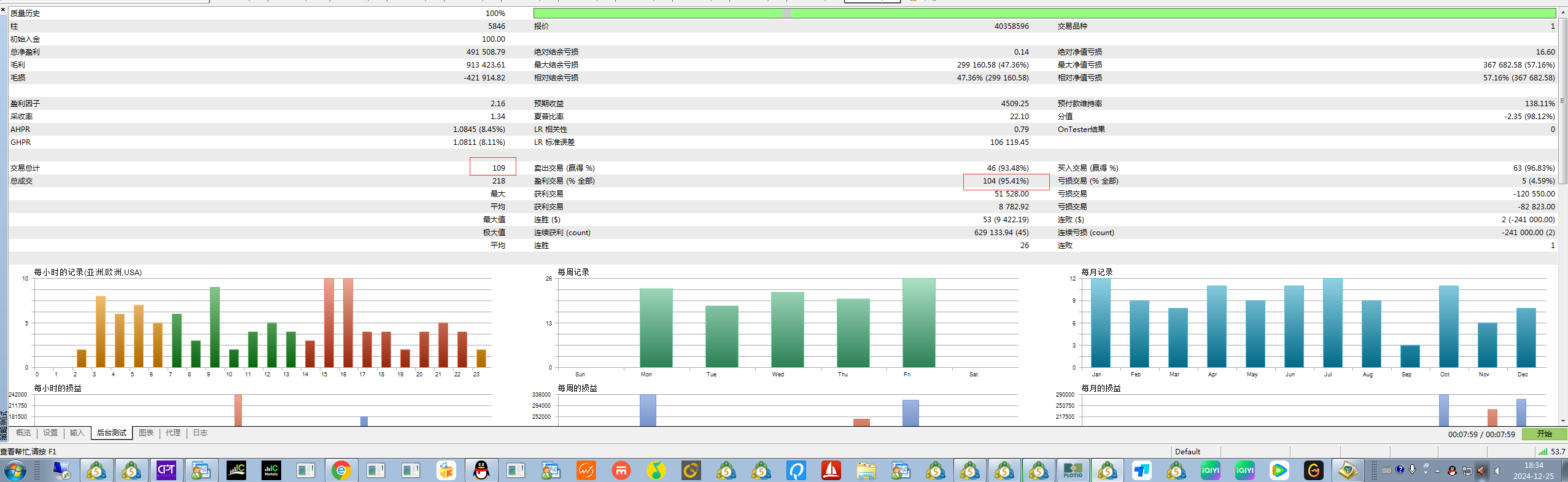The width and height of the screenshot is (1568, 482).
Task: Click the keyboard icon in system tray
Action: point(1387,471)
